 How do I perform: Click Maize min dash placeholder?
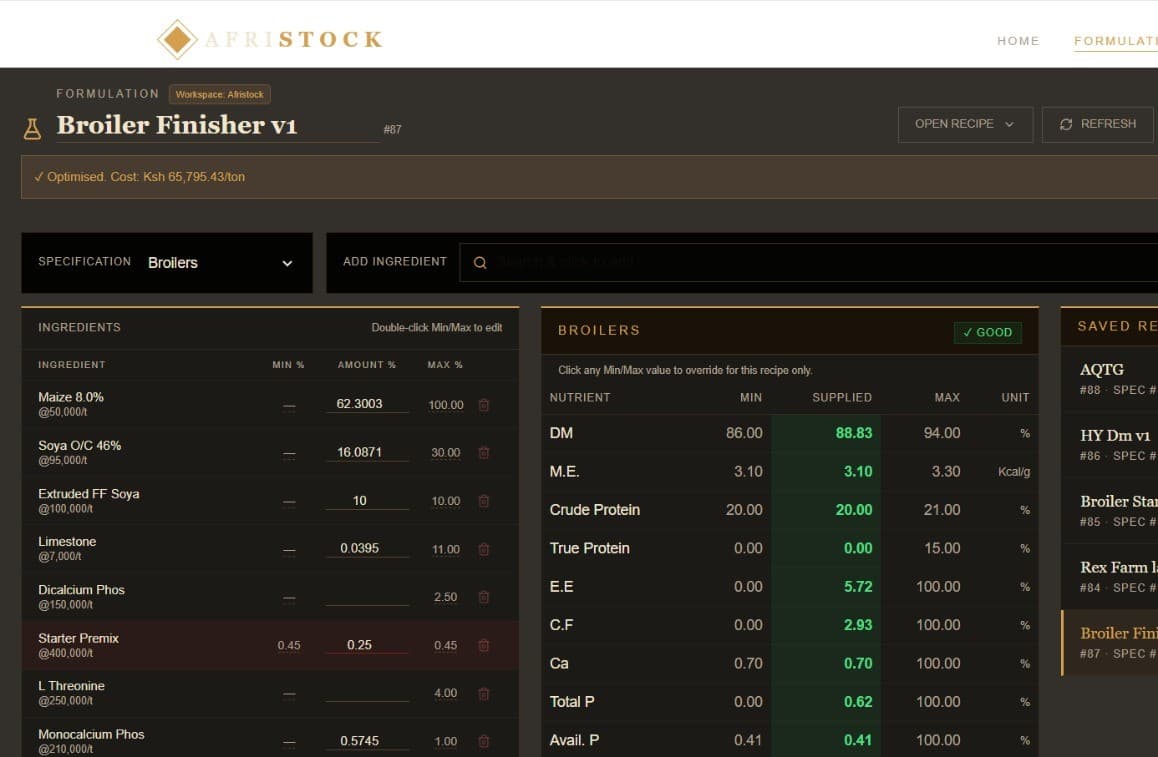click(289, 405)
